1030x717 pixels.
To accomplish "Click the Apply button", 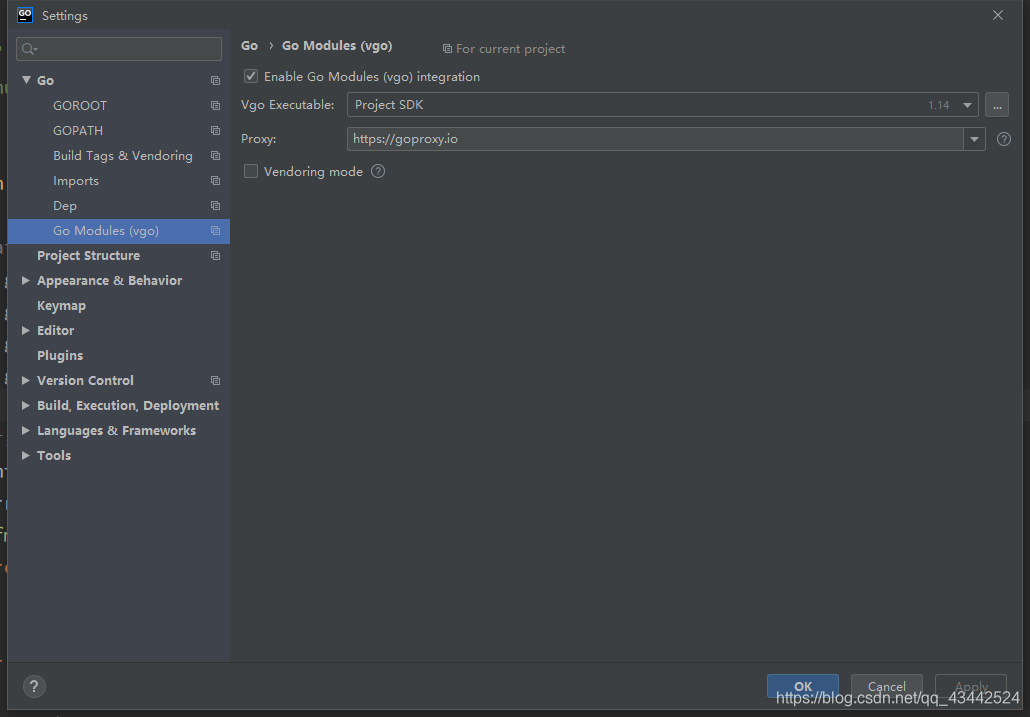I will coord(971,686).
